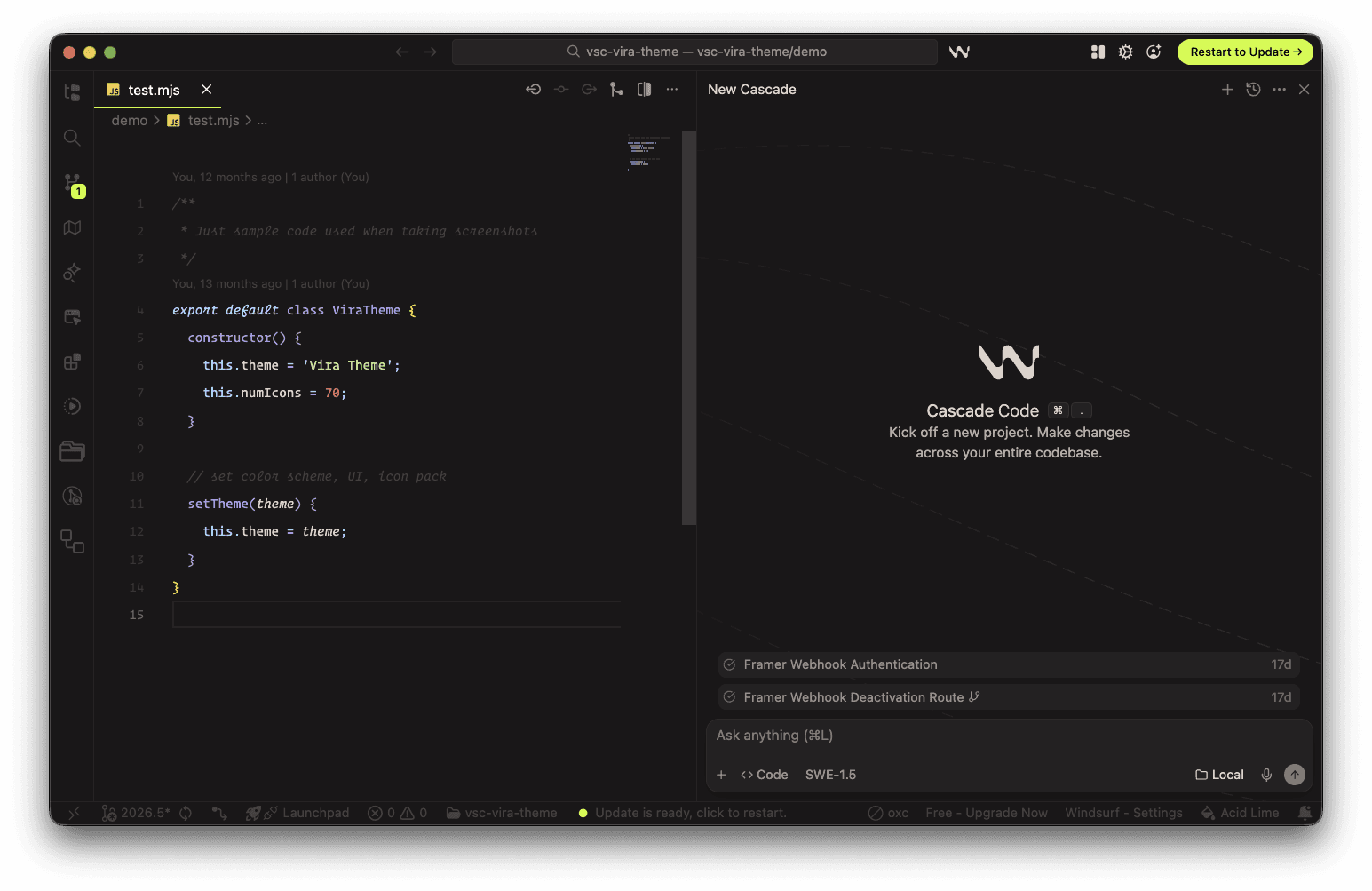Go forward using the navigation arrow
1372x891 pixels.
coord(430,52)
